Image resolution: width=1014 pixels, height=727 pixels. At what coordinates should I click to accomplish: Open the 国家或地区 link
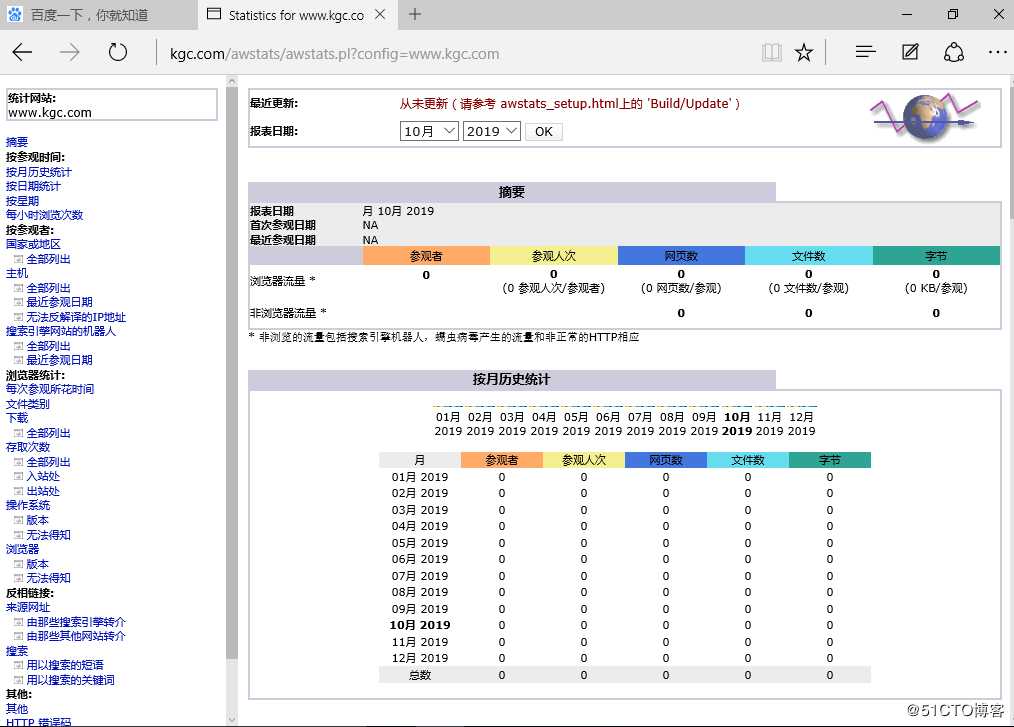(33, 244)
